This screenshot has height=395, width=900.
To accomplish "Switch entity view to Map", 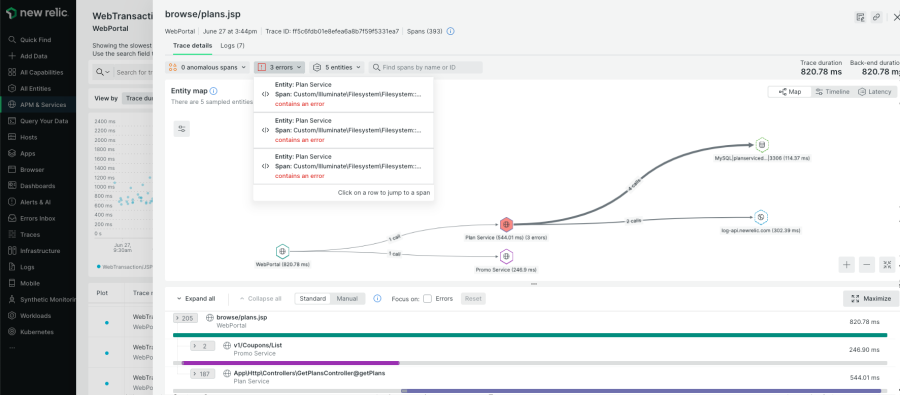I will point(790,92).
